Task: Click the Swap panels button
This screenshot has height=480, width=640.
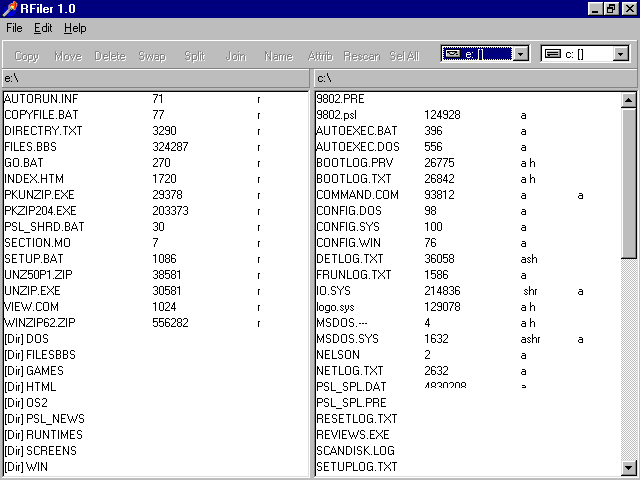Action: pos(152,56)
